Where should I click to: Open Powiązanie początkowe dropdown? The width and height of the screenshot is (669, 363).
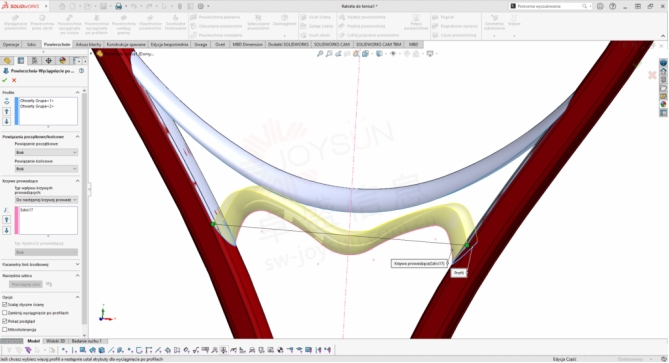(x=46, y=152)
